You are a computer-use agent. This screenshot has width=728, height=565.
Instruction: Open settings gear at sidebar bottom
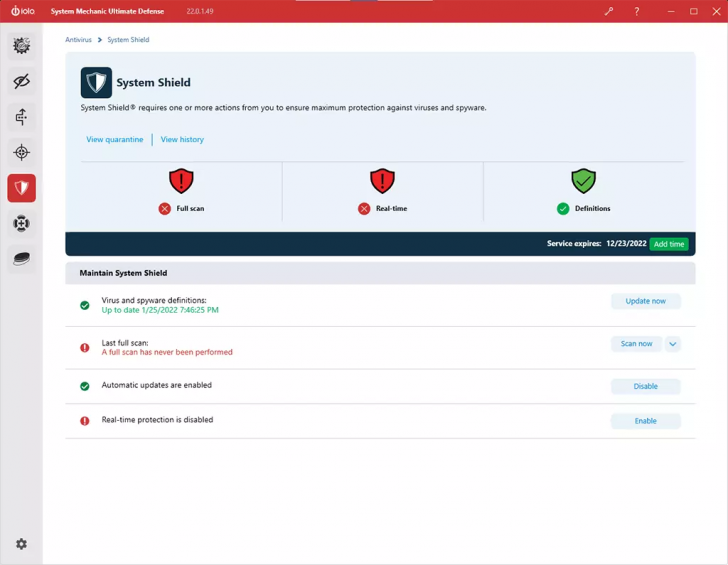[x=21, y=544]
